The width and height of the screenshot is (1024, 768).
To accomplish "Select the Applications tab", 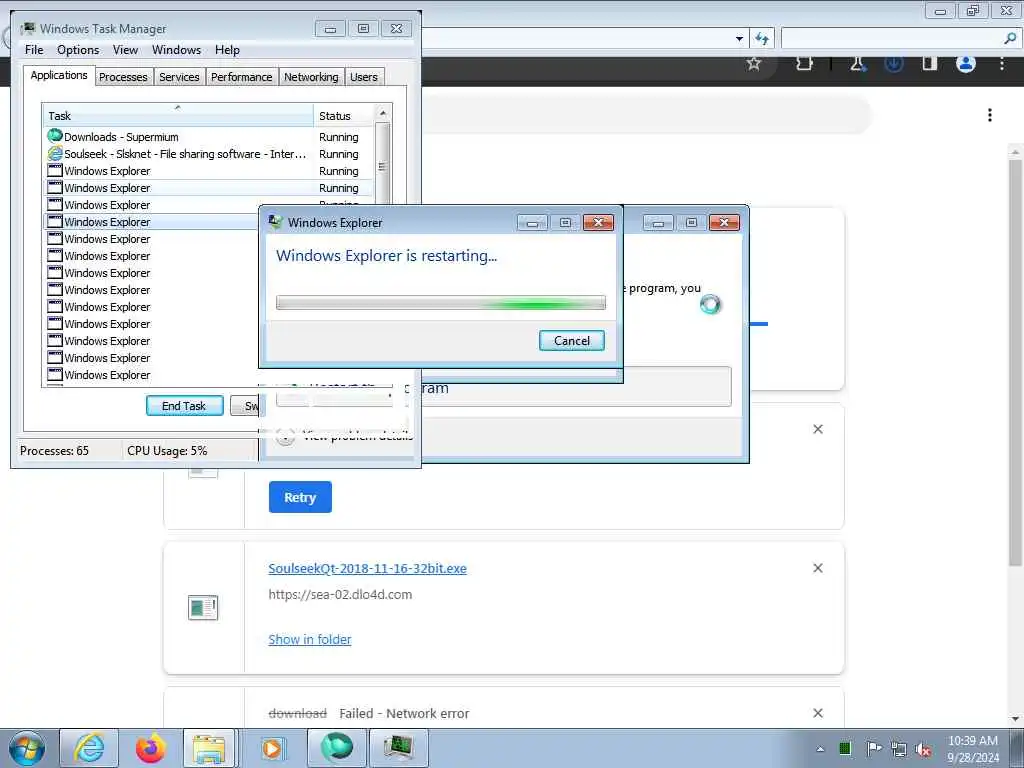I will pyautogui.click(x=59, y=75).
